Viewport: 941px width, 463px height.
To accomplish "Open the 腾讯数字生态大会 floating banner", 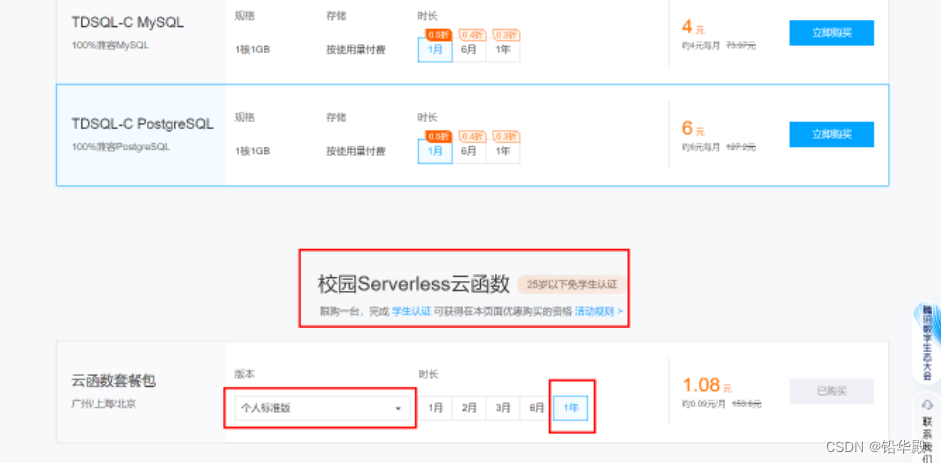I will [926, 342].
